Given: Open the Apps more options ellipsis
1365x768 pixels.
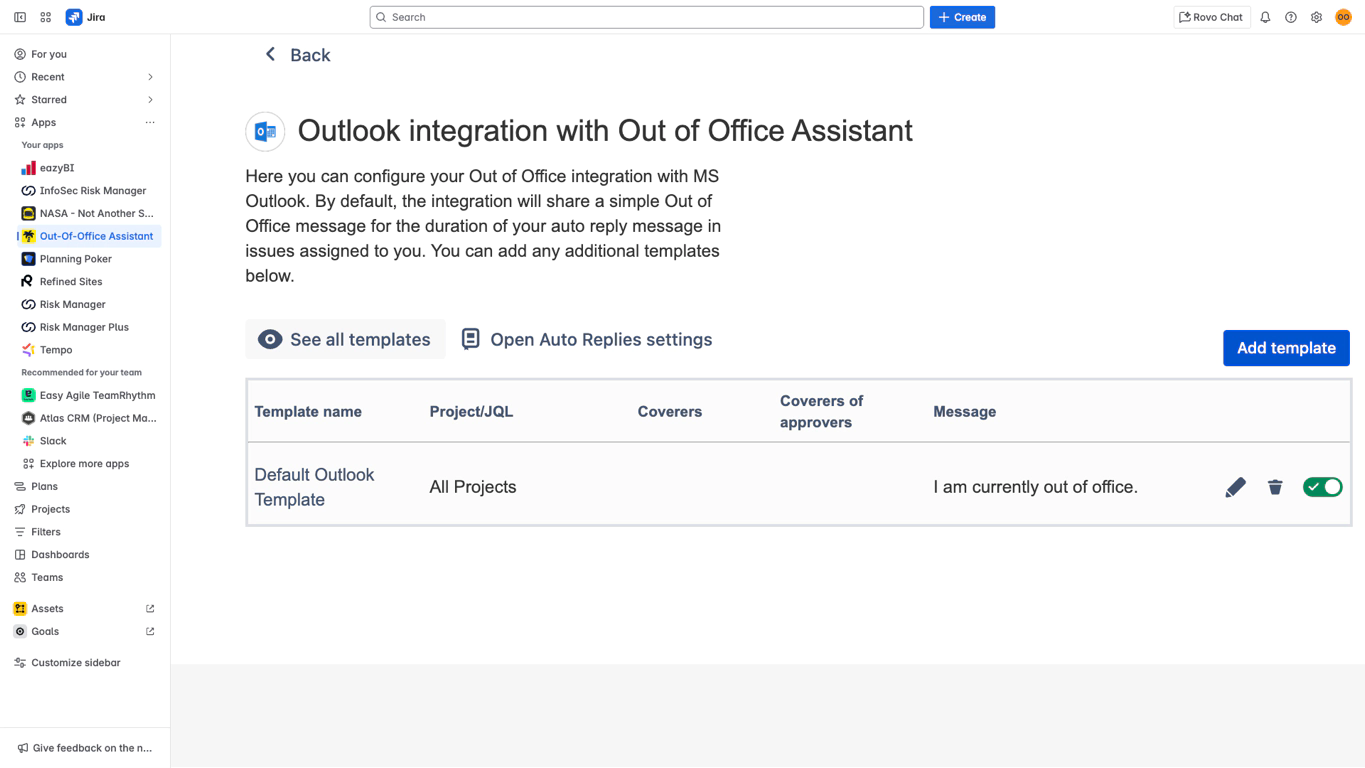Looking at the screenshot, I should (150, 123).
